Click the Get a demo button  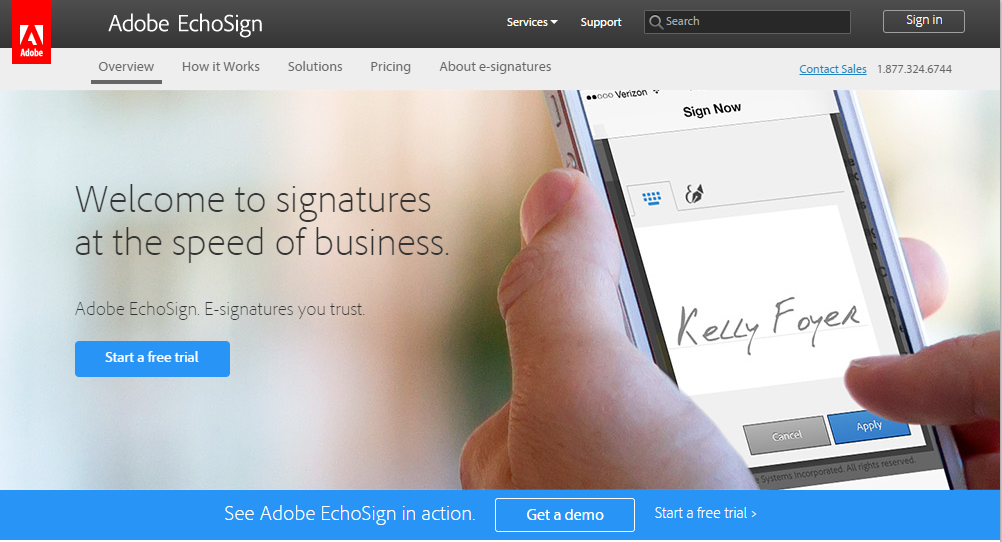click(x=565, y=515)
